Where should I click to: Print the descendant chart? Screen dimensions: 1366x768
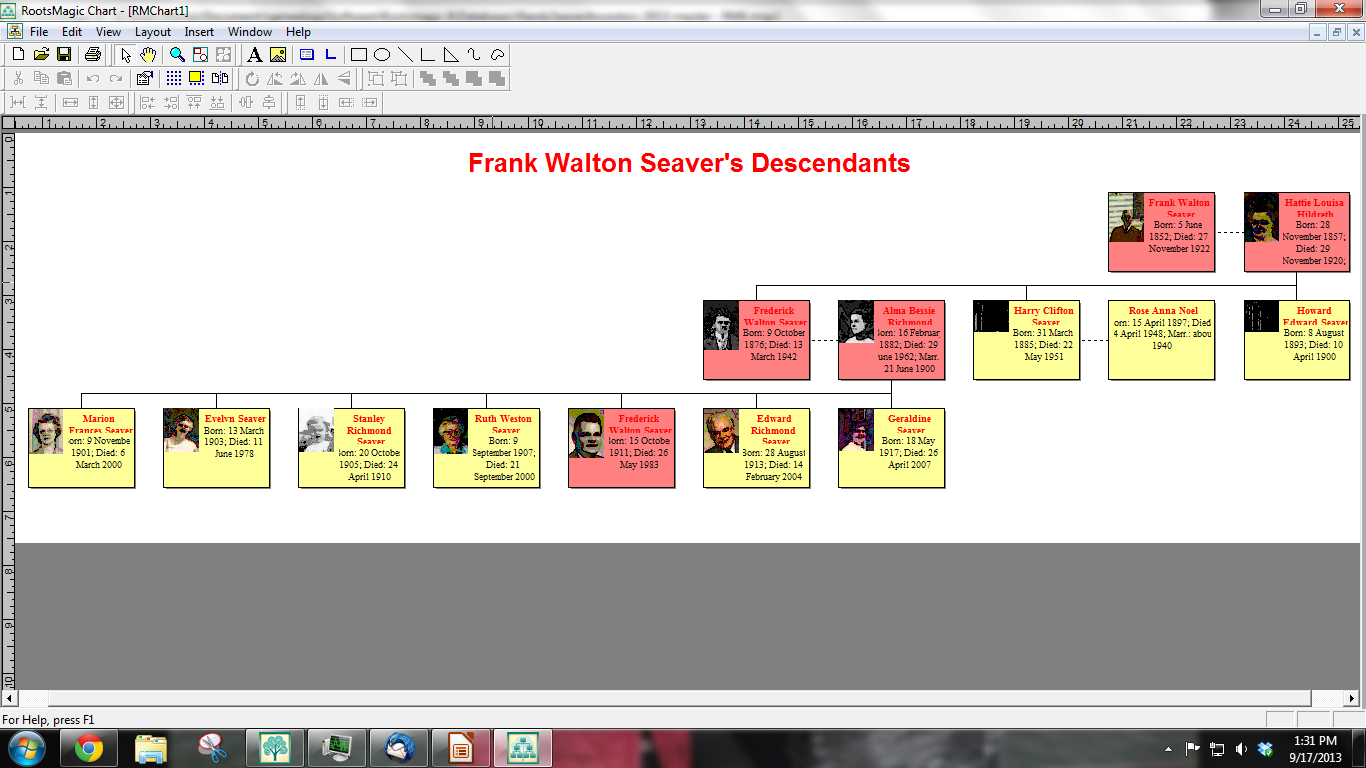pyautogui.click(x=92, y=55)
